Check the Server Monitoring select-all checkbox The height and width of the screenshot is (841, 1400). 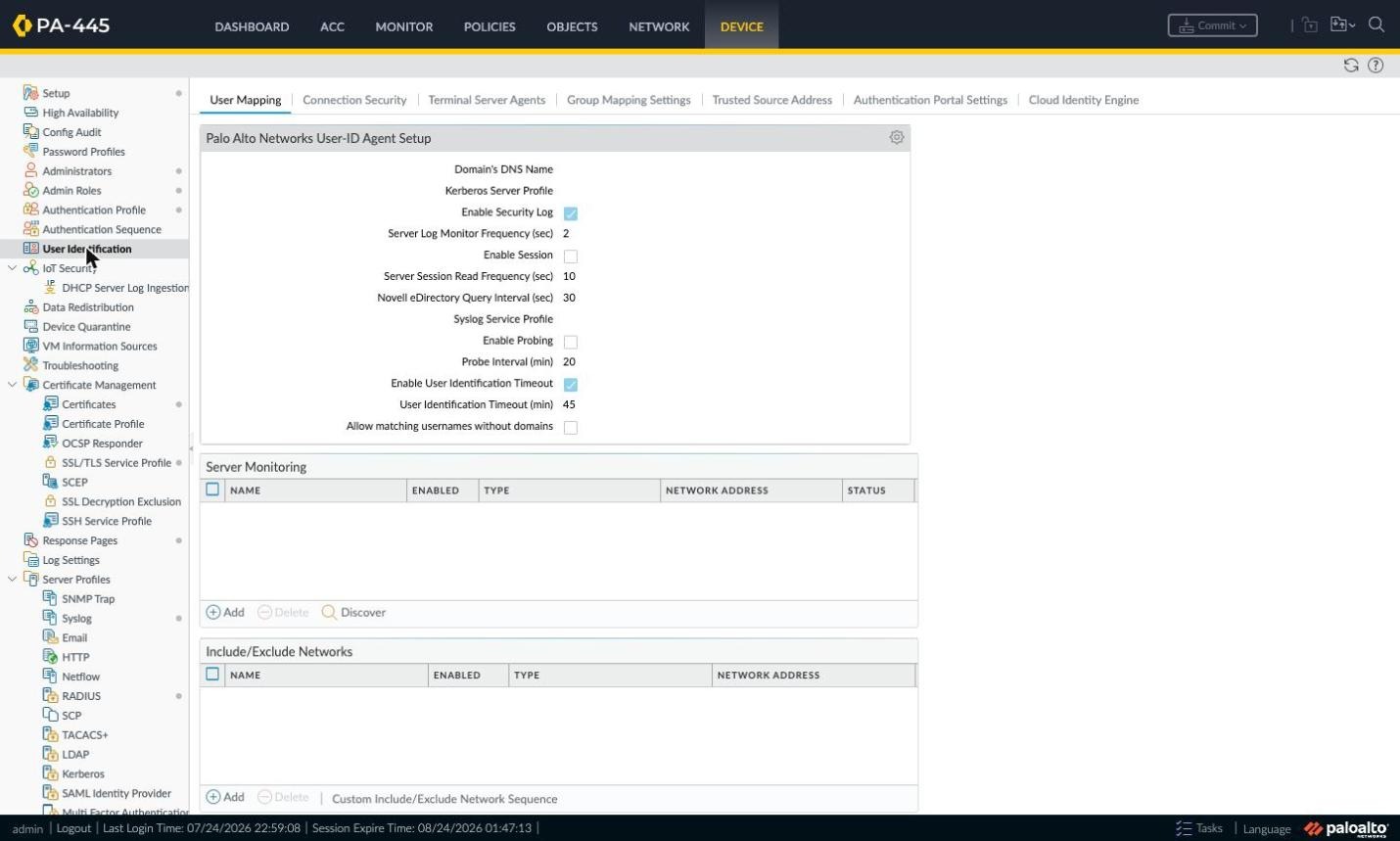coord(212,490)
